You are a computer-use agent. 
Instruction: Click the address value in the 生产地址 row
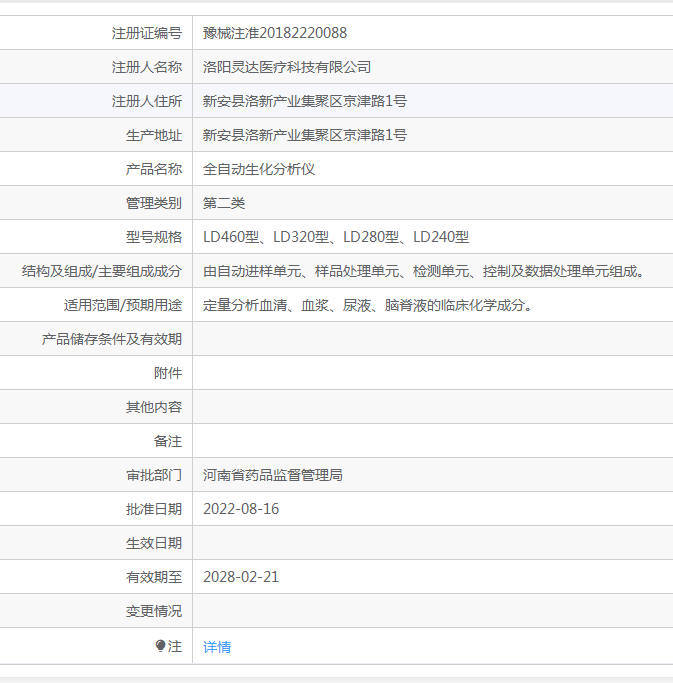305,135
